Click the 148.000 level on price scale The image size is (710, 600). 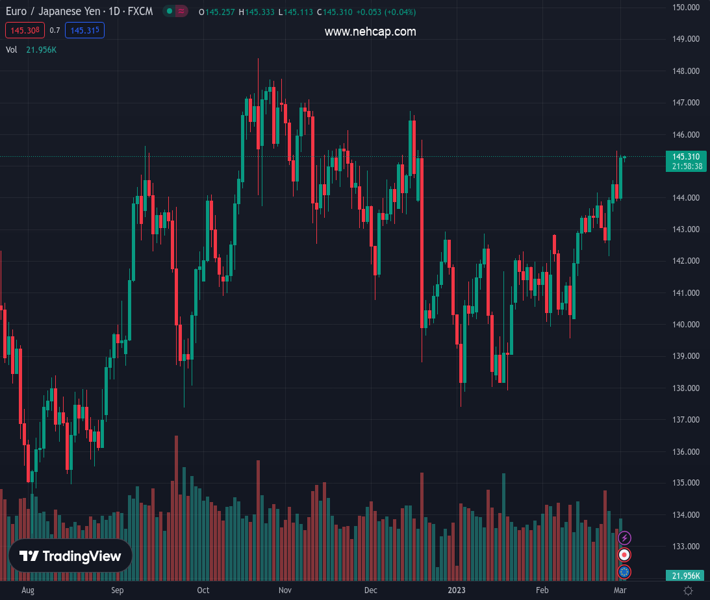pyautogui.click(x=685, y=71)
